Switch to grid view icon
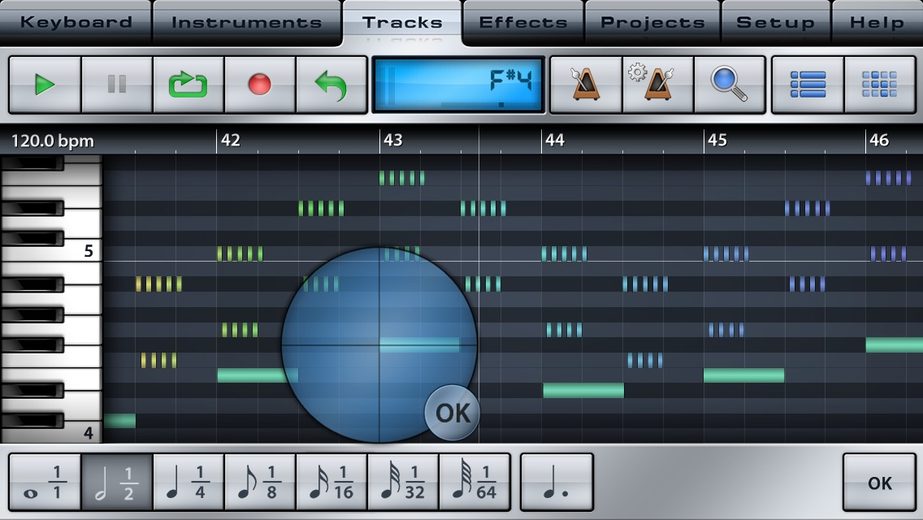923x520 pixels. click(879, 84)
